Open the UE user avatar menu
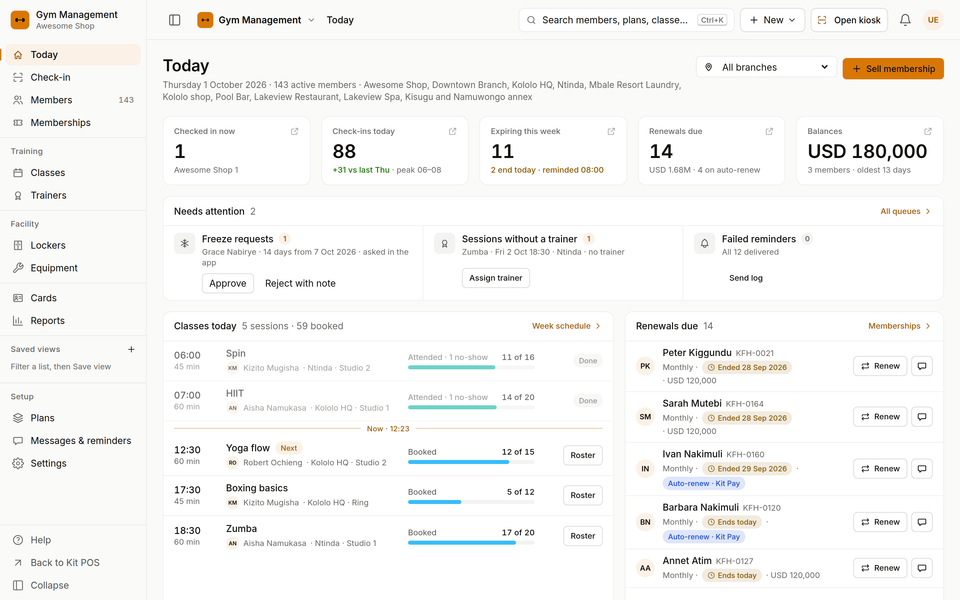960x600 pixels. pyautogui.click(x=932, y=20)
